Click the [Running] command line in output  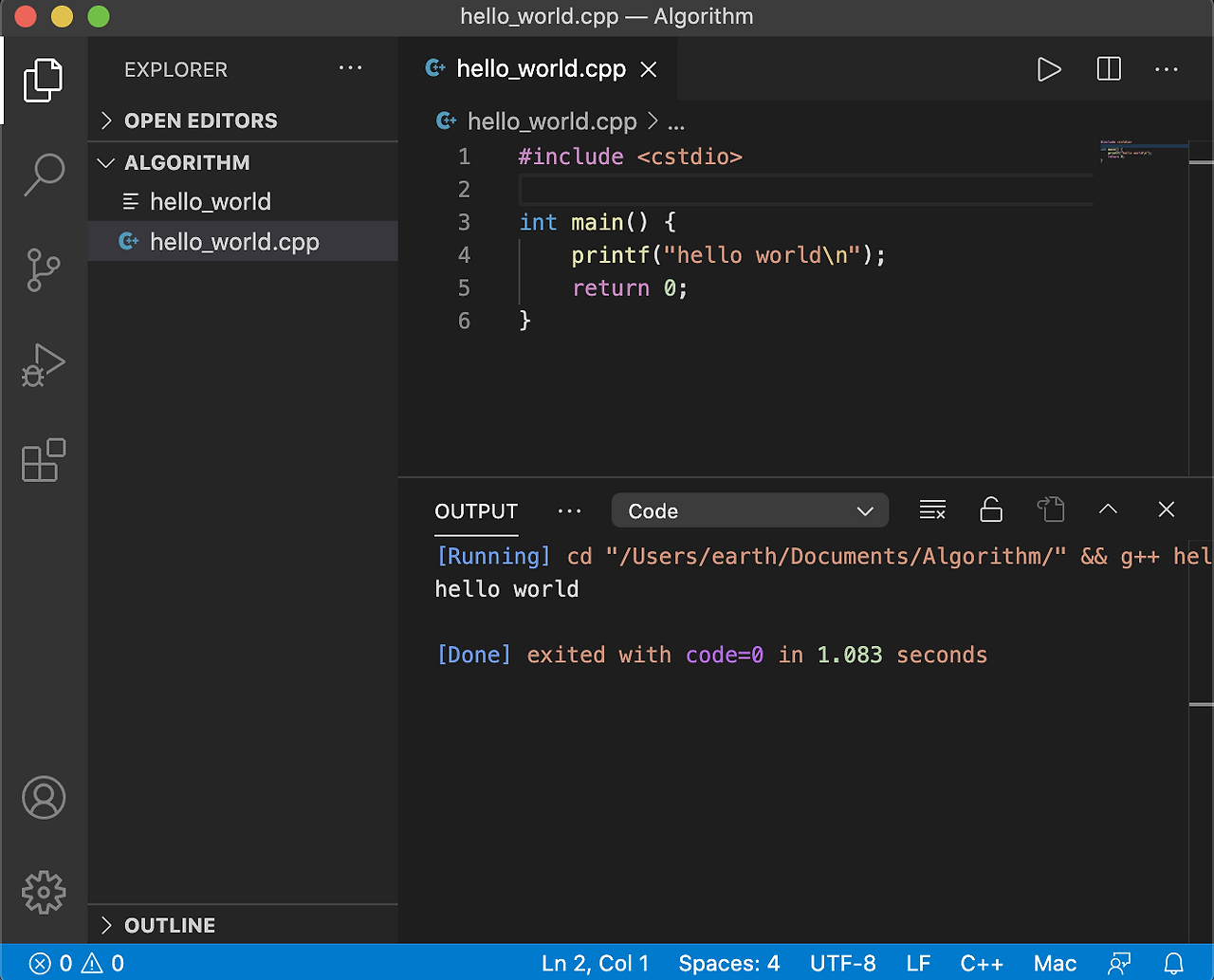pyautogui.click(x=823, y=556)
